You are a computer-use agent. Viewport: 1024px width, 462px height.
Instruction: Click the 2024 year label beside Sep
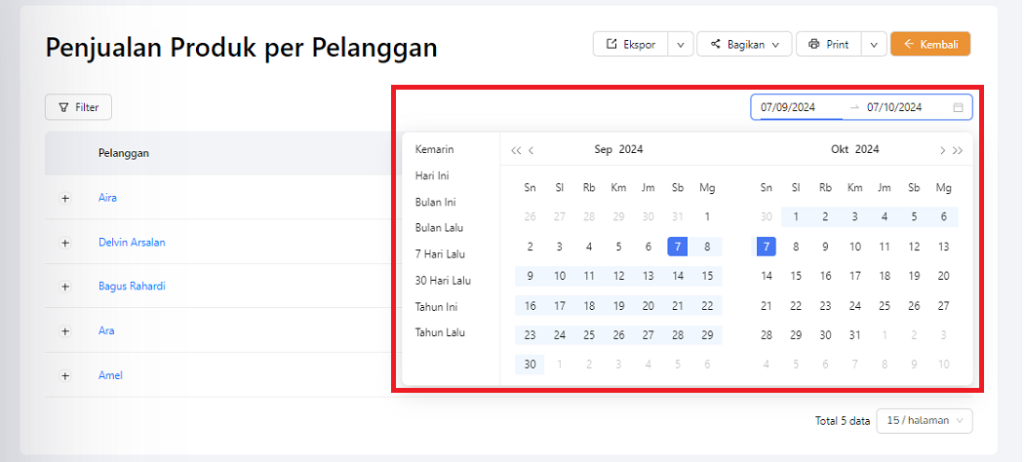click(x=631, y=150)
